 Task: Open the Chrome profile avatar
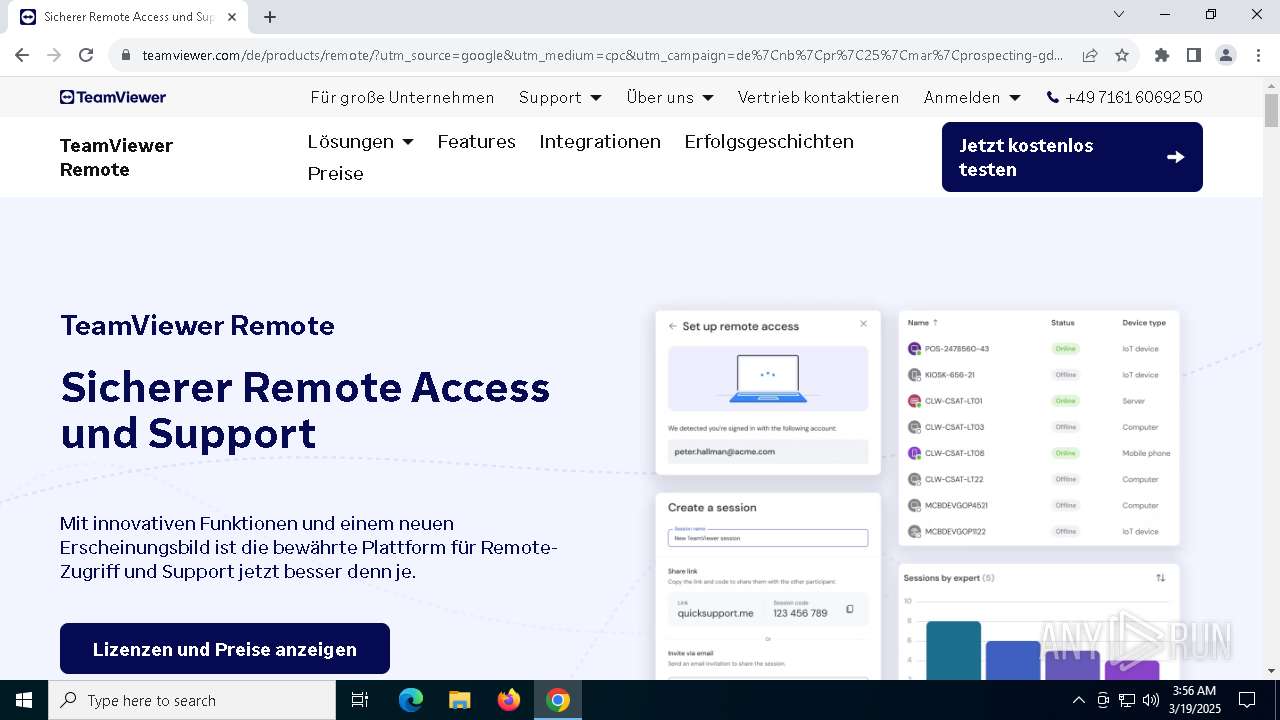(1226, 55)
